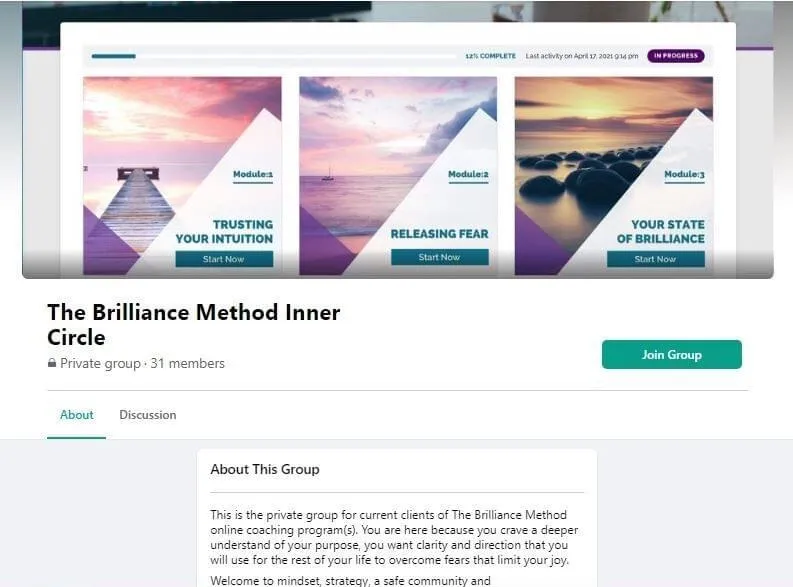793x587 pixels.
Task: Click the Module:1 label
Action: point(253,174)
